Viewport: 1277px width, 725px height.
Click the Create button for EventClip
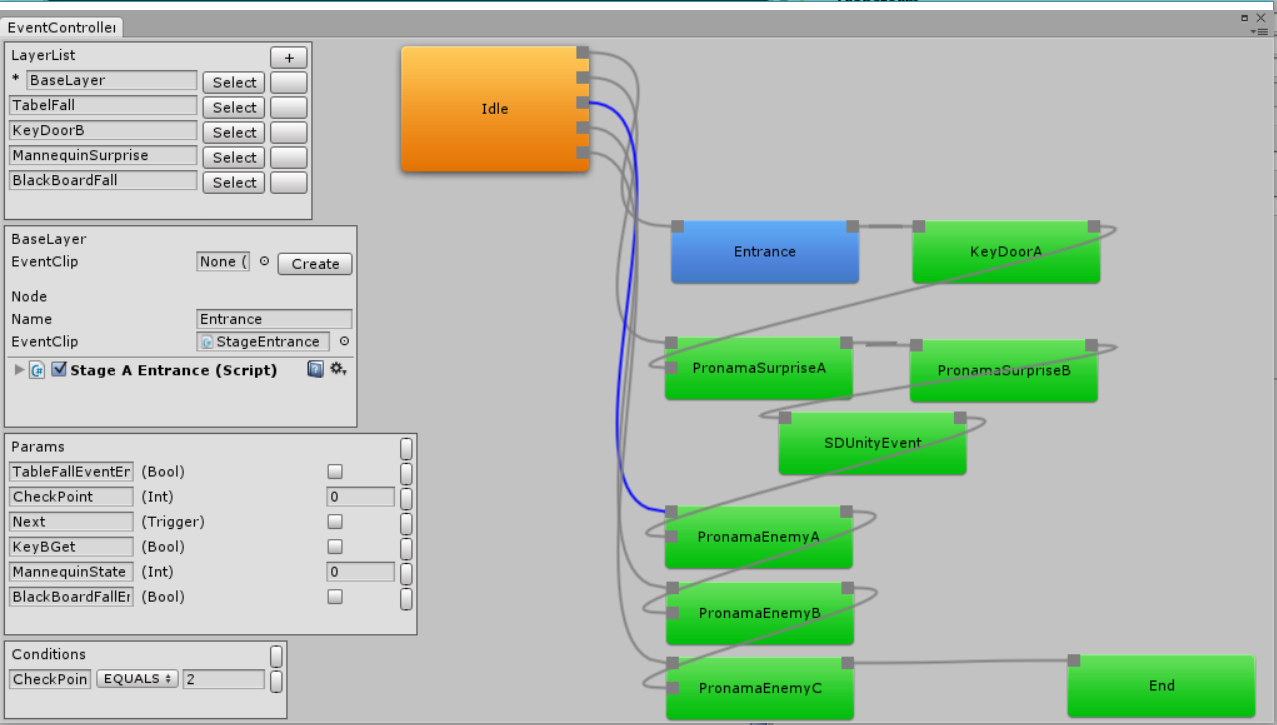[x=315, y=264]
